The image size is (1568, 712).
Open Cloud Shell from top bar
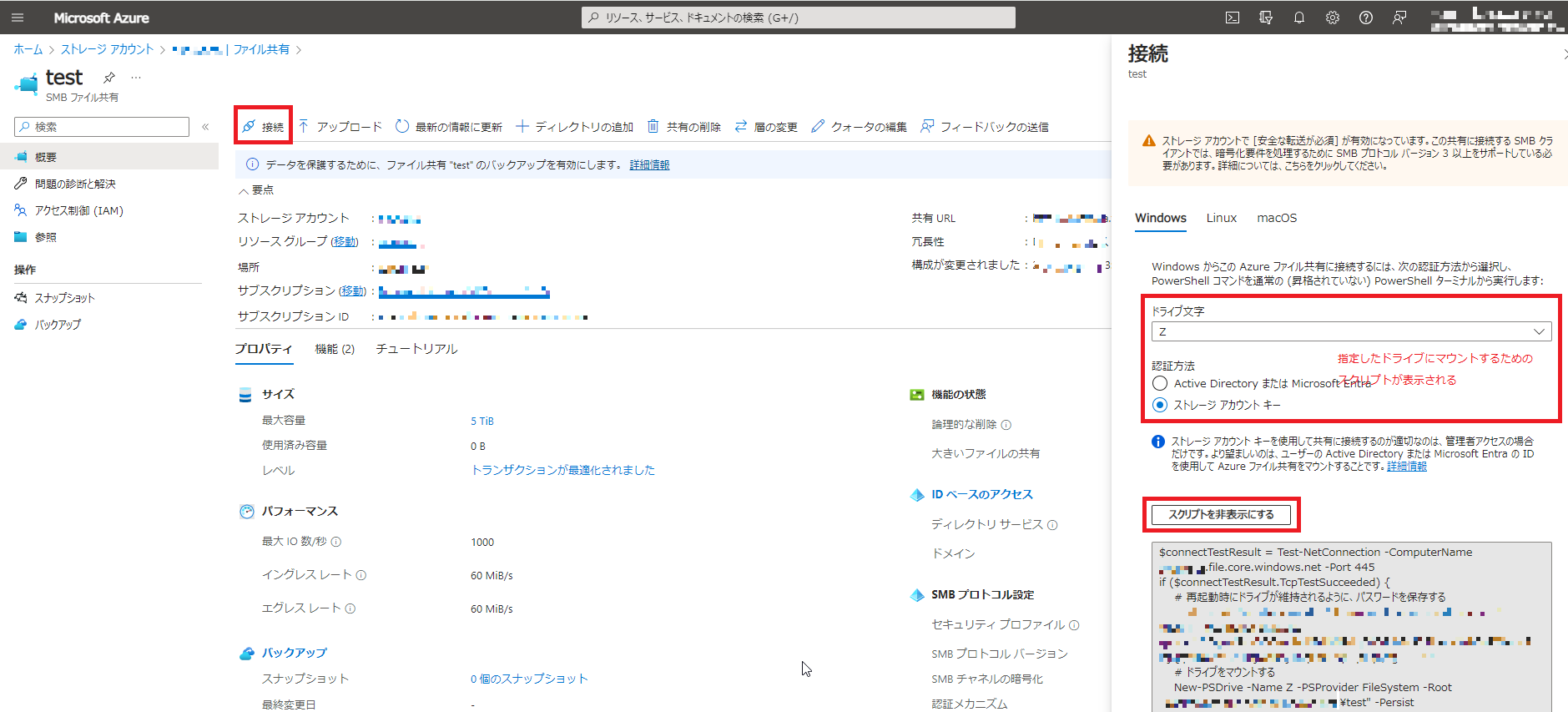pos(1233,18)
